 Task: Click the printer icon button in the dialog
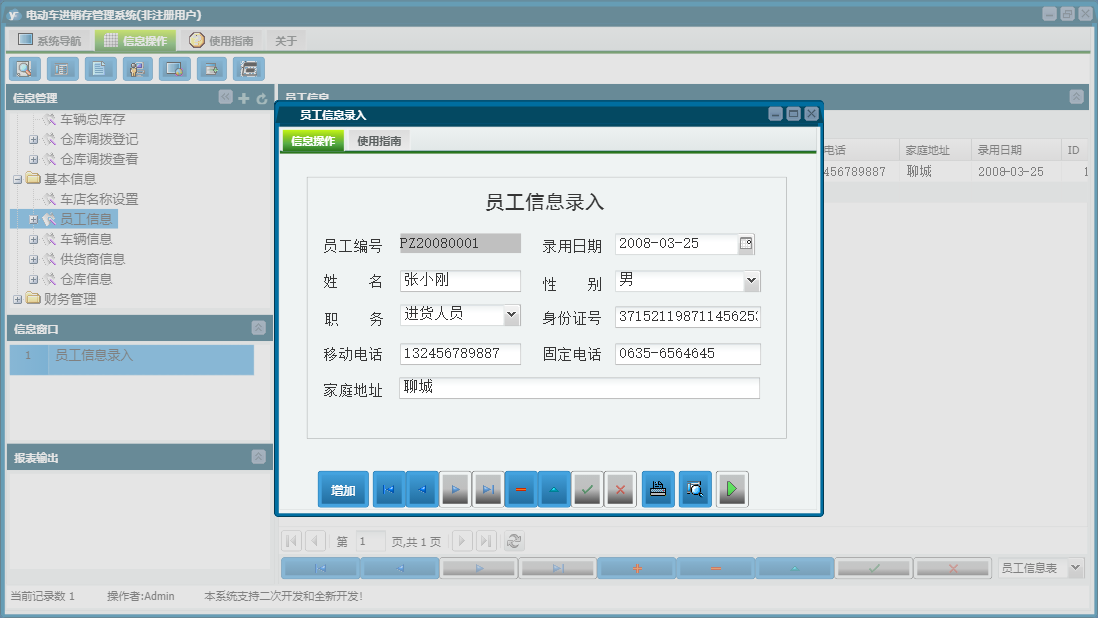[658, 489]
